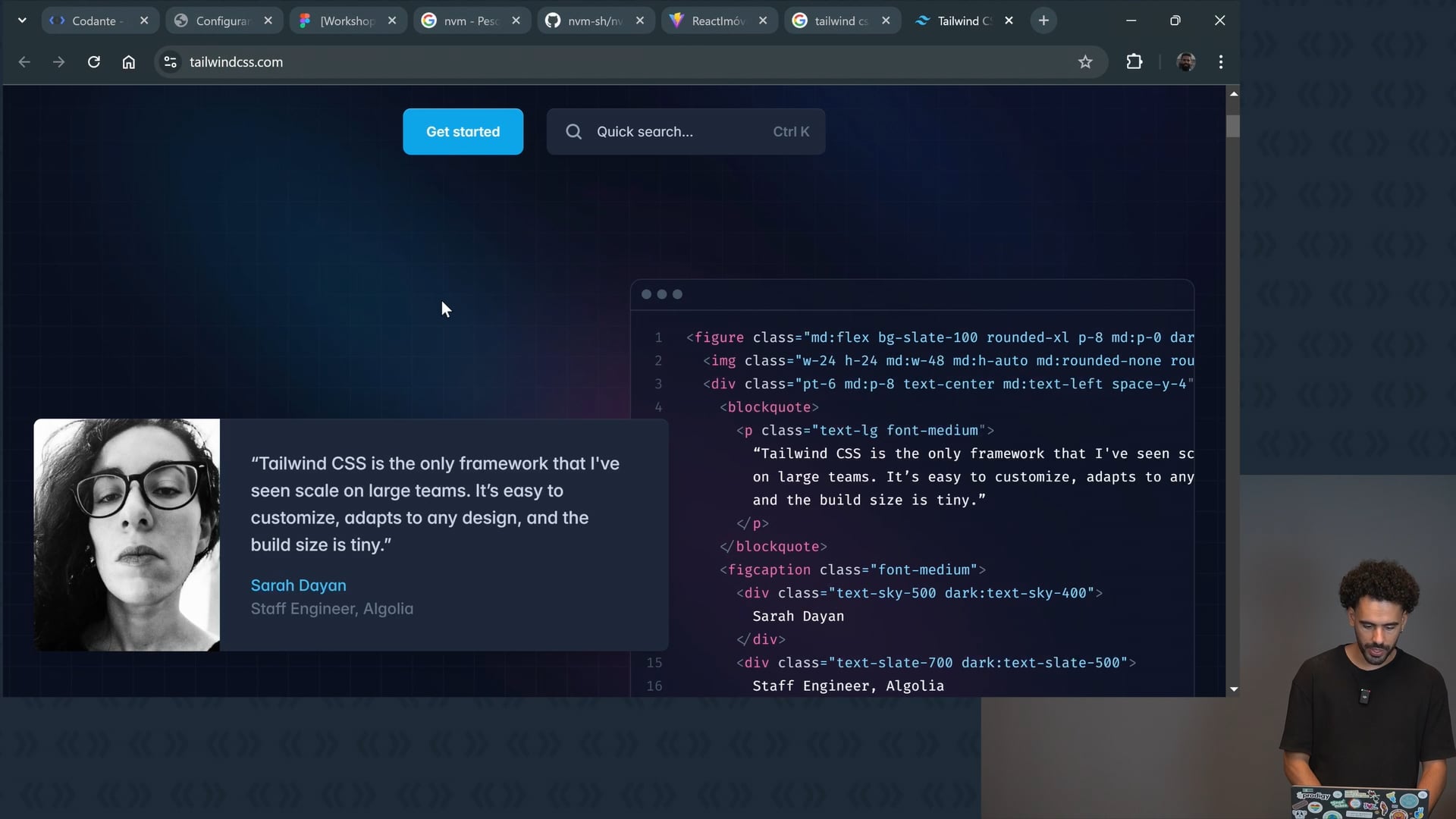Screen dimensions: 1456x819
Task: Open a new tab with plus icon
Action: 1043,20
